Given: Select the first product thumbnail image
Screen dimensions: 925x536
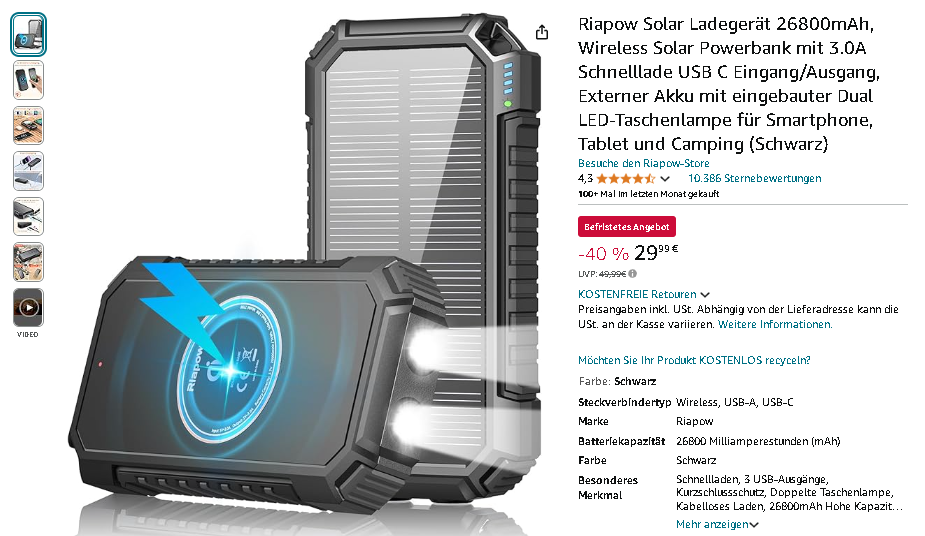Looking at the screenshot, I should [28, 34].
